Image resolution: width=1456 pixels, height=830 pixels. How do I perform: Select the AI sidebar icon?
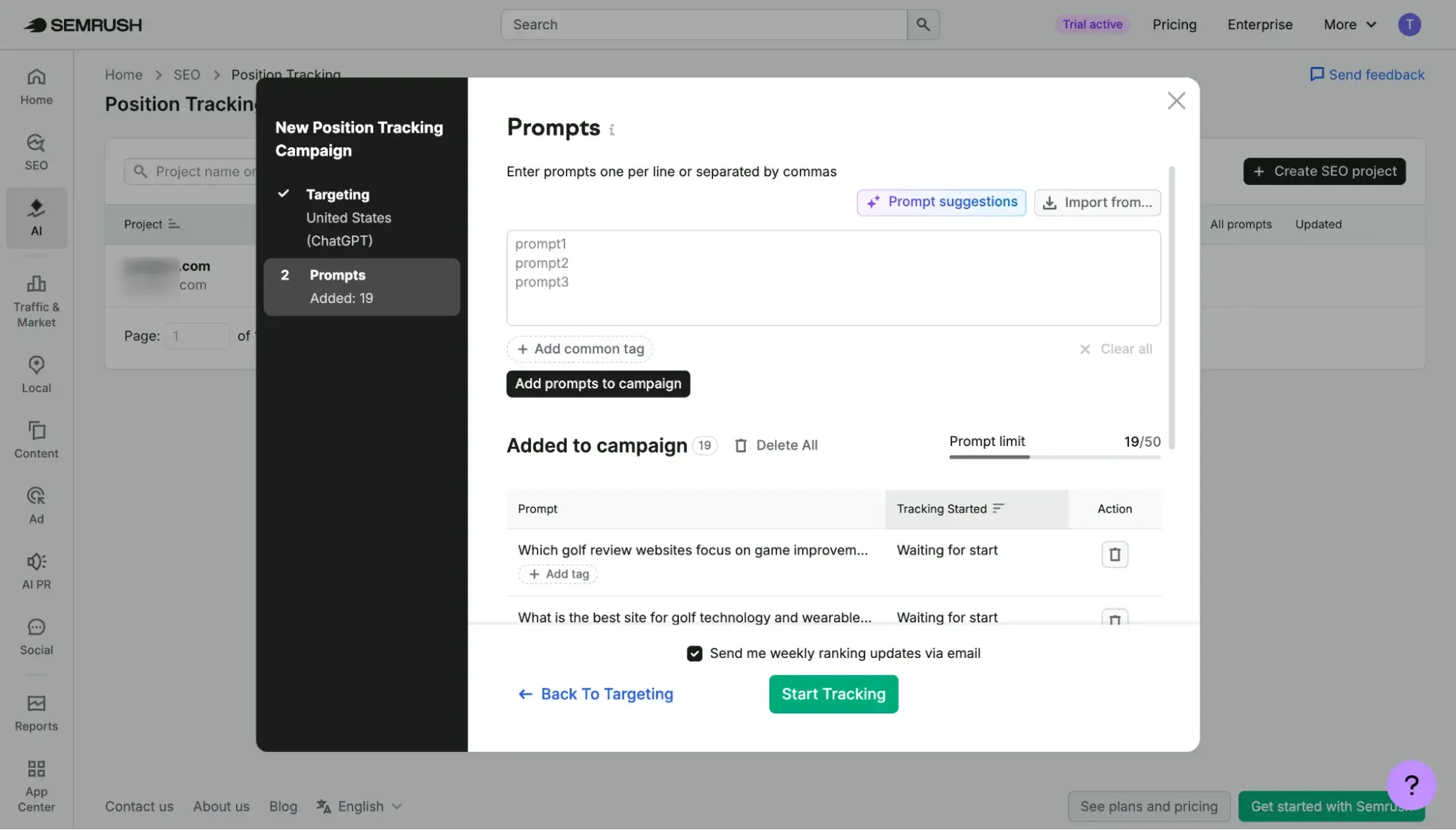tap(36, 218)
